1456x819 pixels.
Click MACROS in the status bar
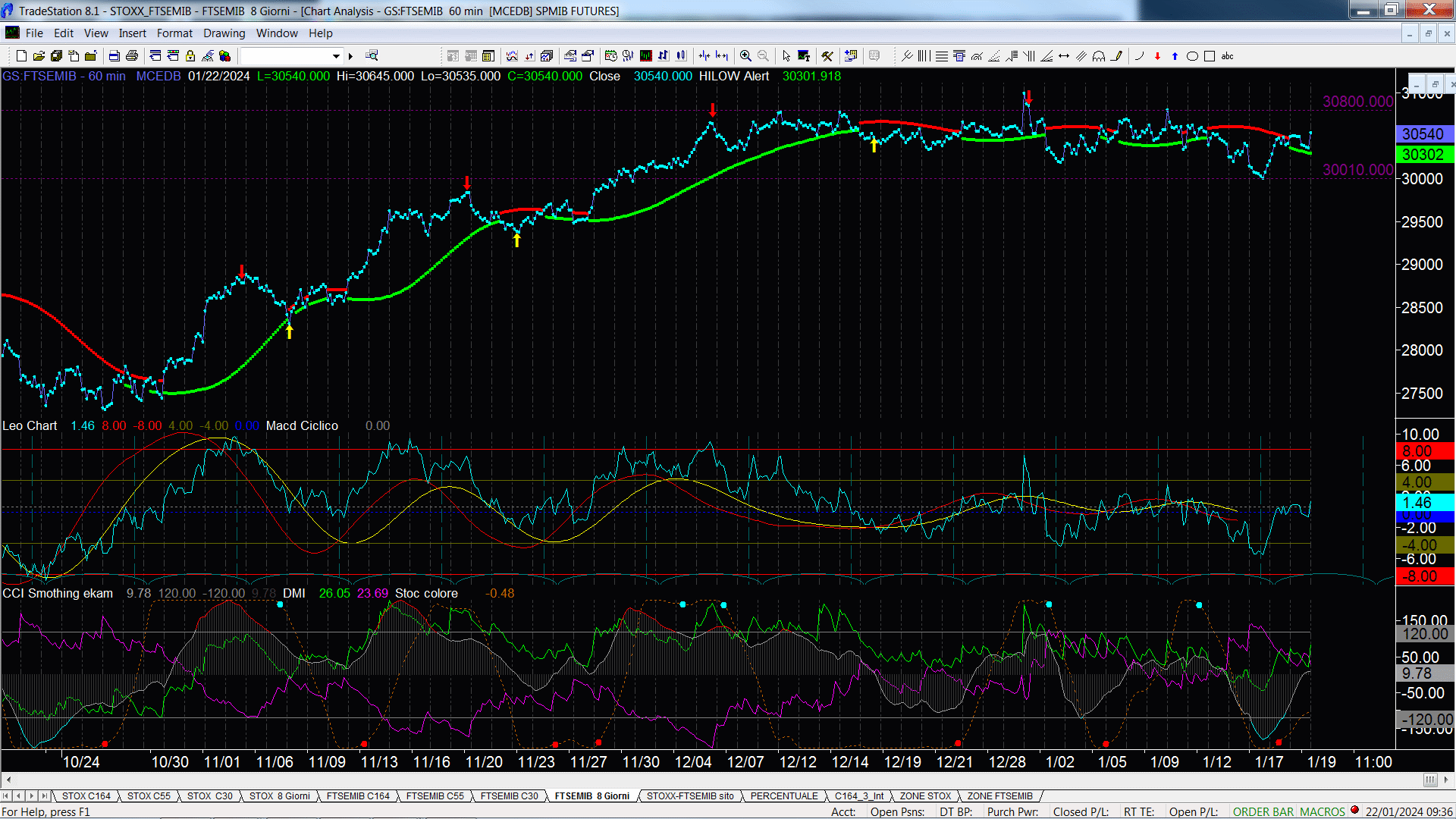tap(1323, 812)
